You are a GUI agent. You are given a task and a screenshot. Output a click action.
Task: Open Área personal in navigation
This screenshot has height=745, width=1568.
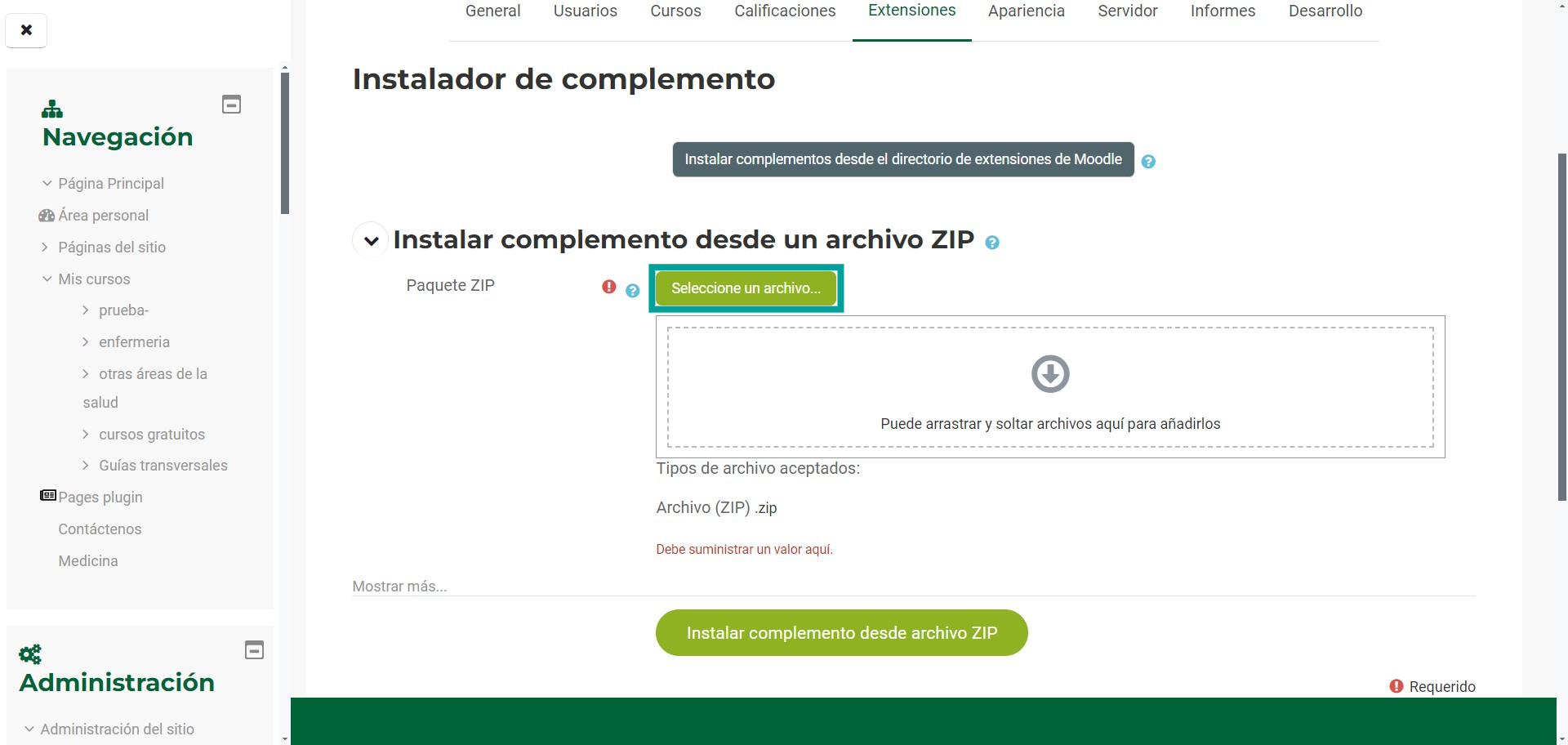point(103,216)
